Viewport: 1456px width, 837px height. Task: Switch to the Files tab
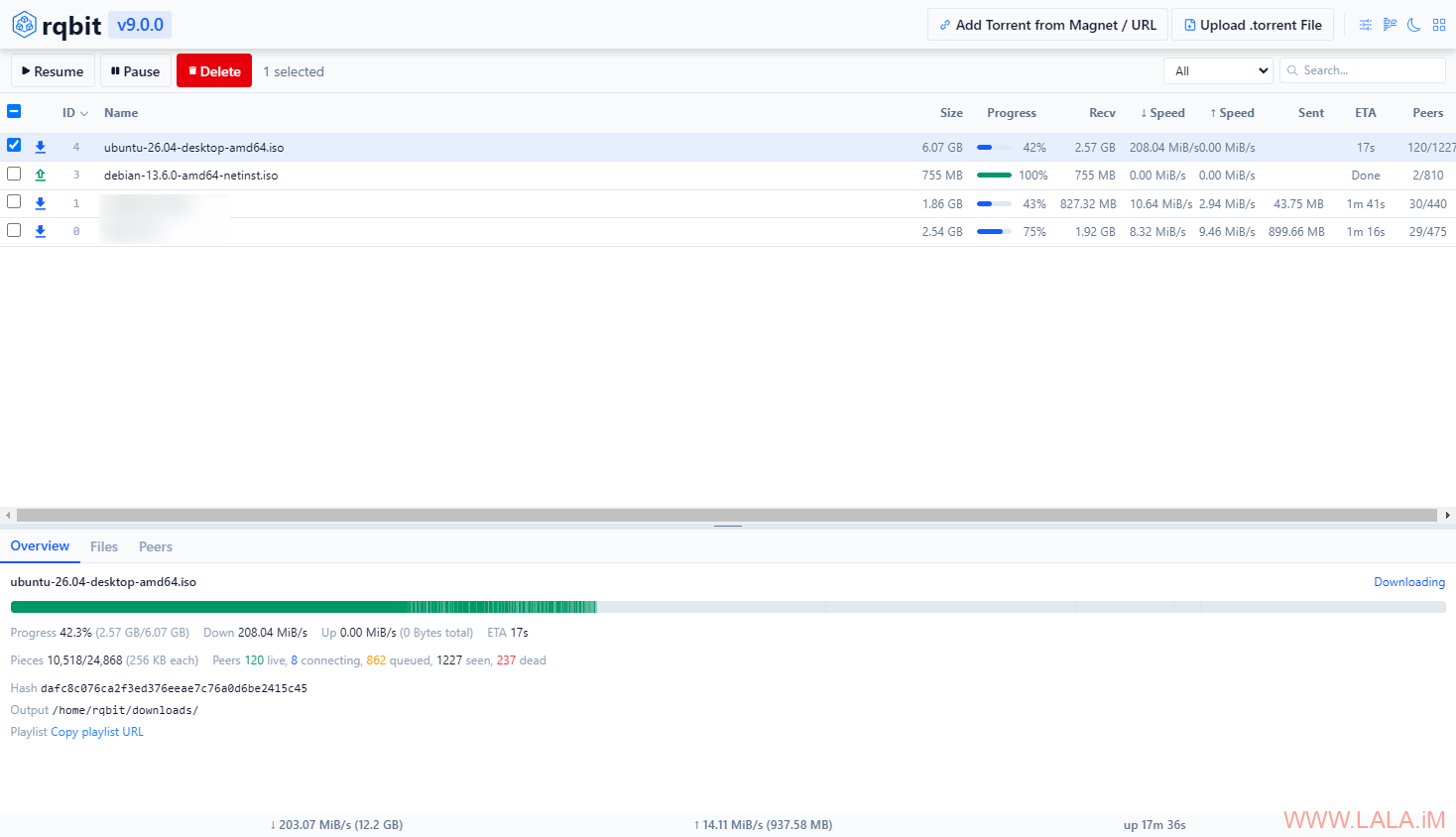(x=104, y=546)
